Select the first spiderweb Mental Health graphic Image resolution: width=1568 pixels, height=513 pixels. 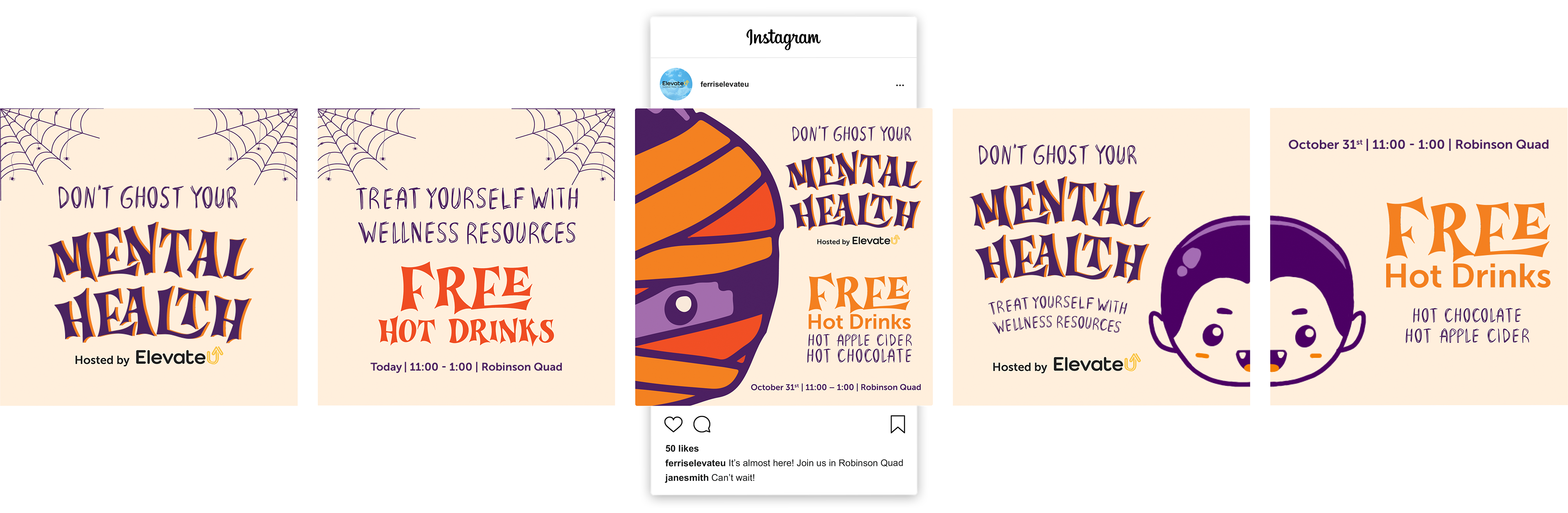[149, 257]
